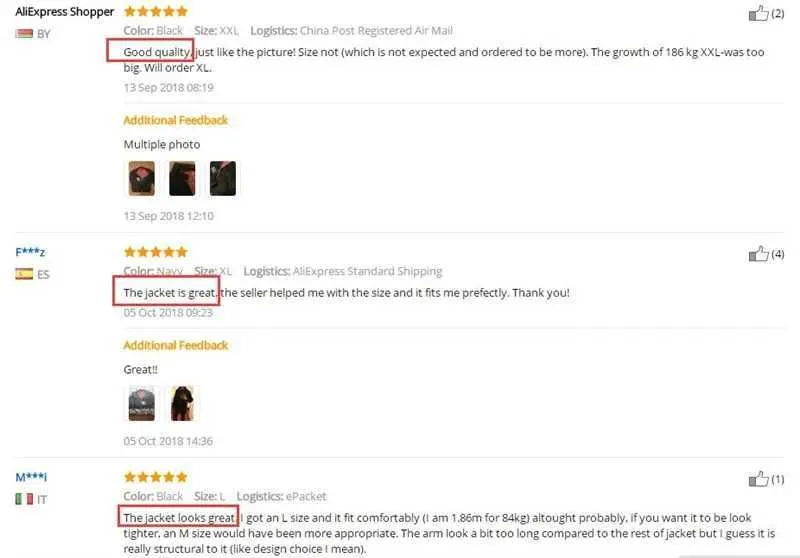Screen dimensions: 800x558
Task: Open second photo under Great!! feedback
Action: (x=182, y=403)
